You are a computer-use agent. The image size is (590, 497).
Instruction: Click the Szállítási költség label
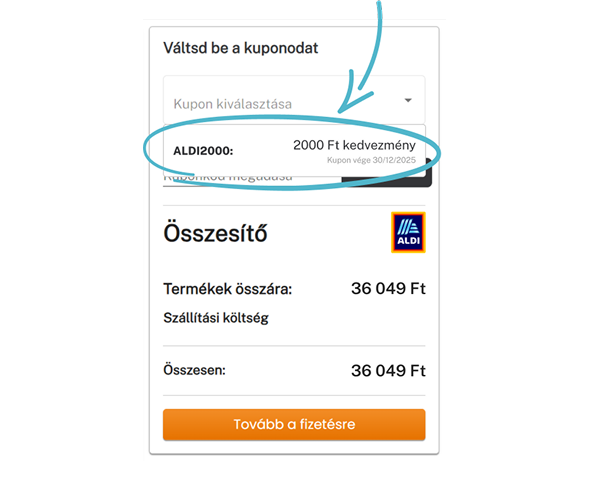pos(216,318)
